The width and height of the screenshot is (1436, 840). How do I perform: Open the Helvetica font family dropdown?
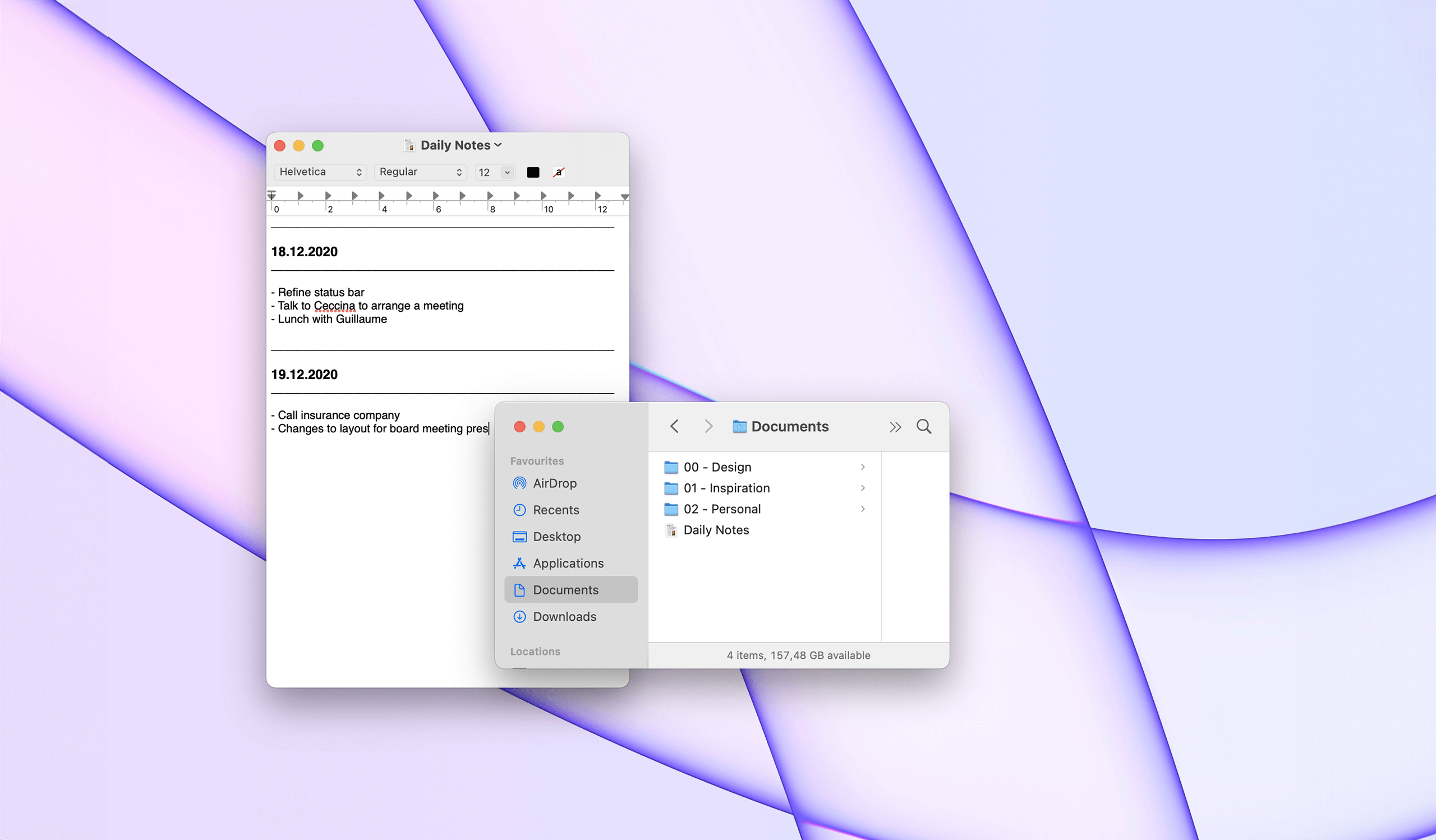pos(320,172)
